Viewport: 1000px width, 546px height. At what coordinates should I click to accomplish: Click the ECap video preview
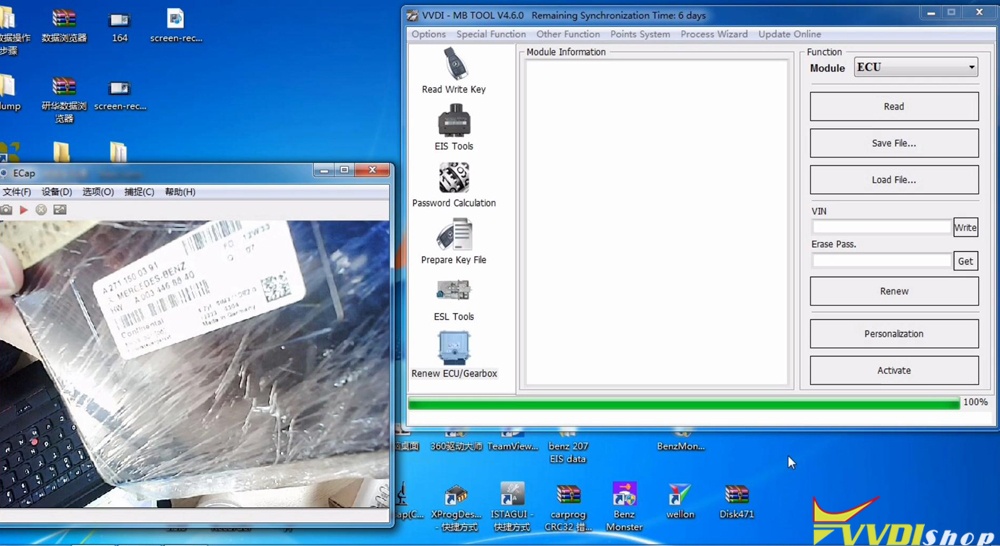pyautogui.click(x=195, y=364)
